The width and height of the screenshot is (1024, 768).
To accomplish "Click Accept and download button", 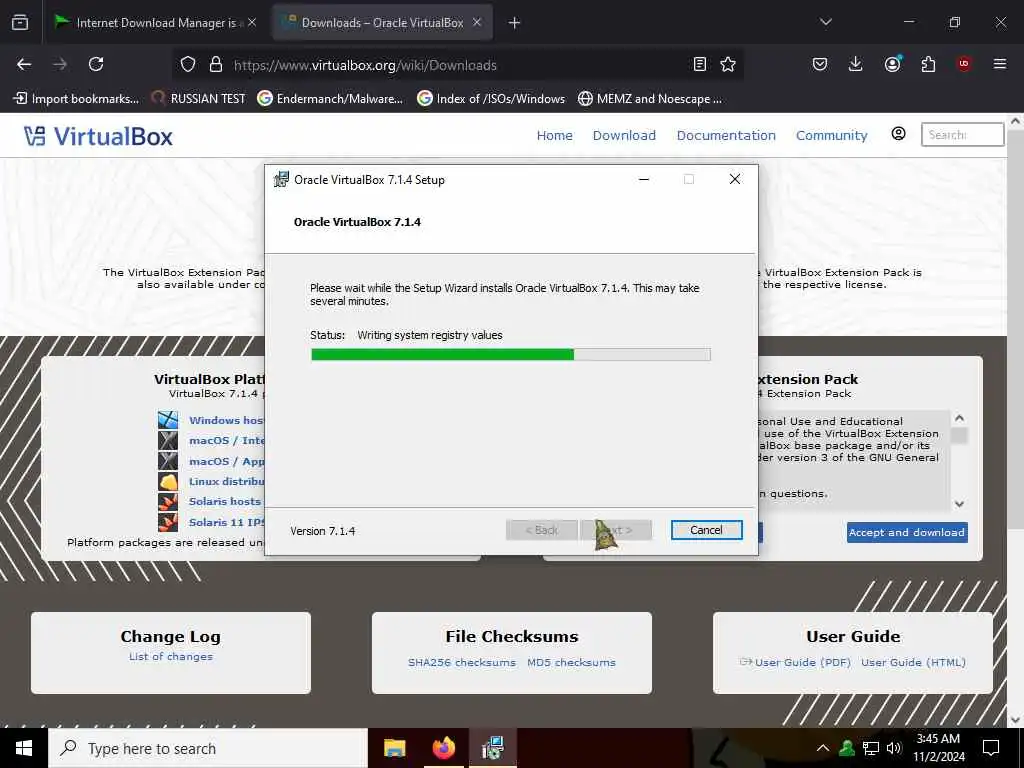I will 907,532.
